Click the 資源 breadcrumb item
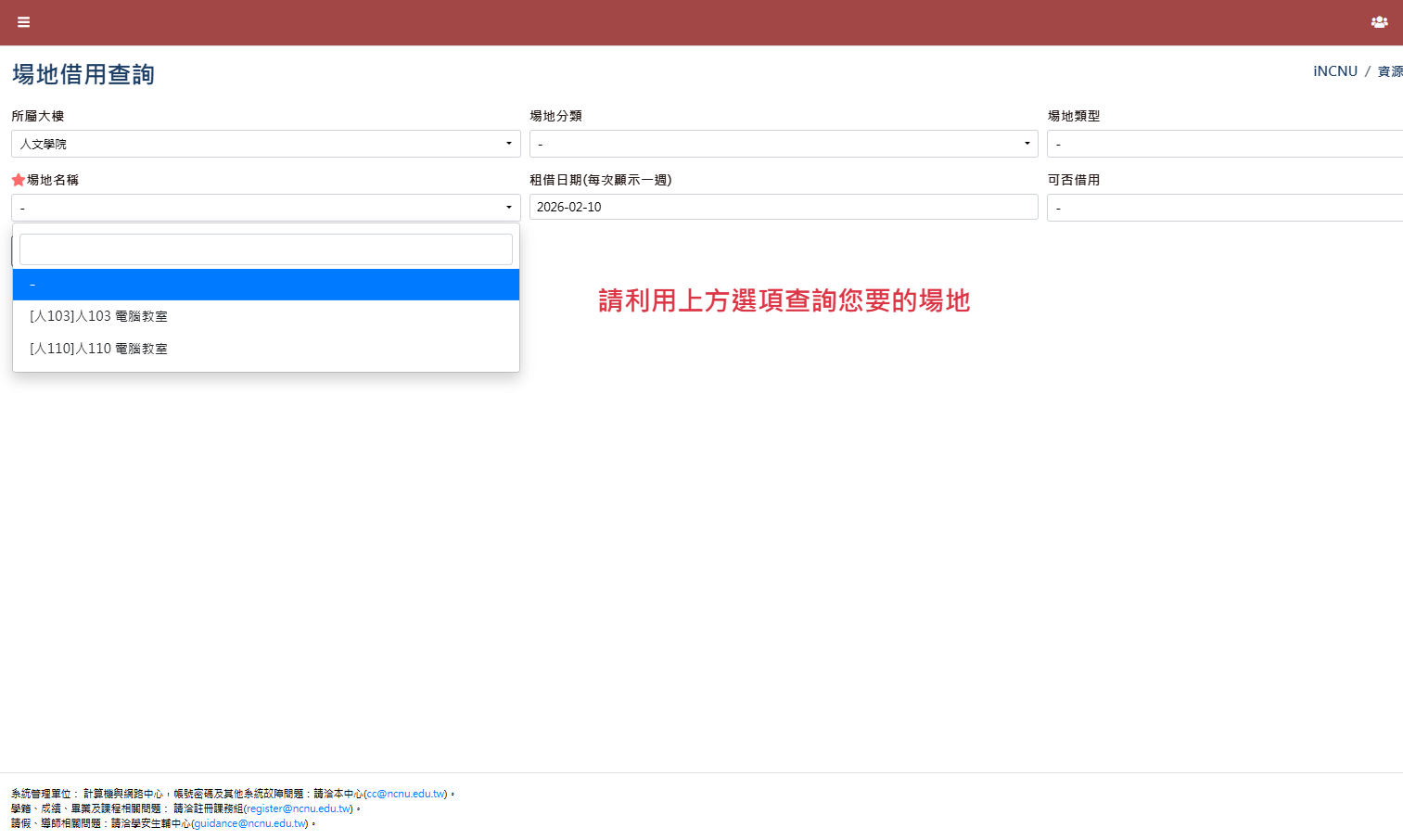This screenshot has width=1403, height=840. 1390,70
